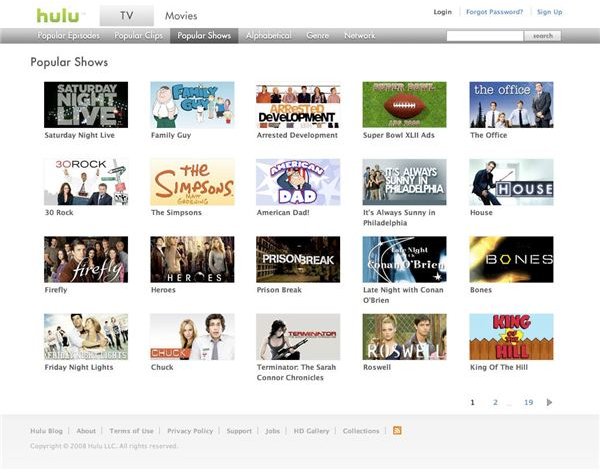Go to next page arrow
Viewport: 600px width, 473px height.
tap(549, 402)
